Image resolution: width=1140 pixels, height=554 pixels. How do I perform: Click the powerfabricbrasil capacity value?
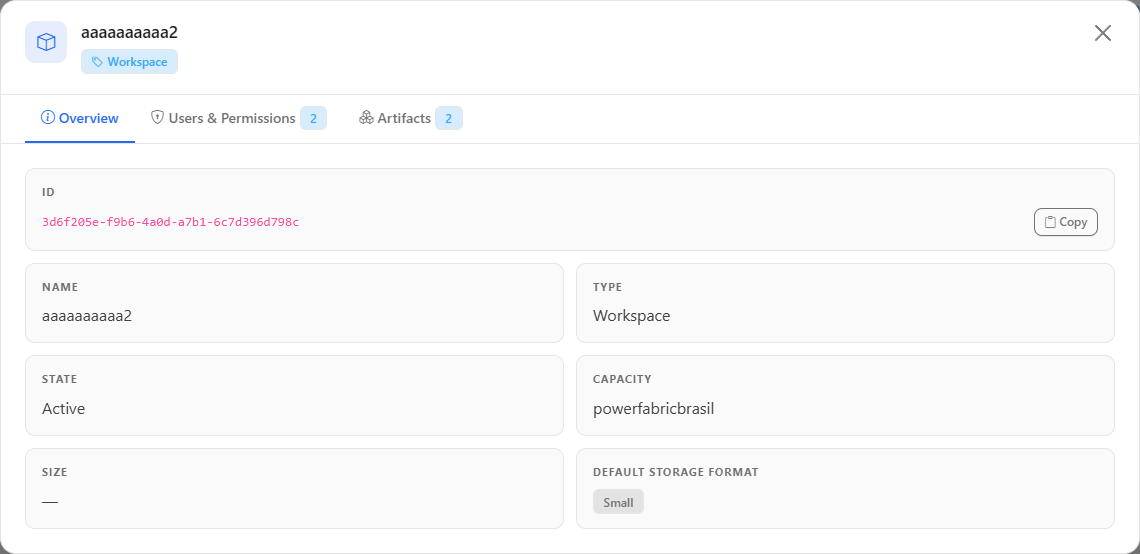click(x=654, y=409)
